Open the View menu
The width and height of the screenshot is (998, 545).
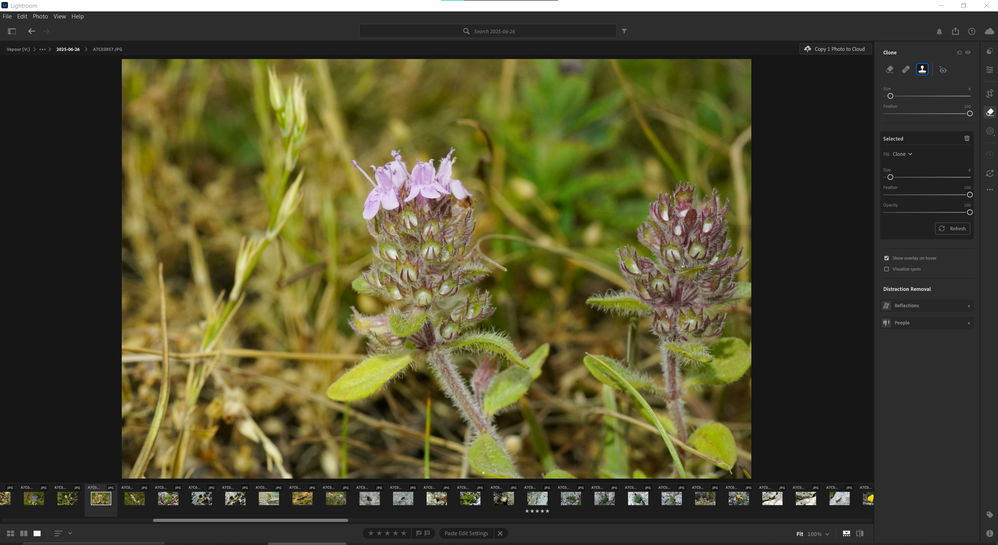click(x=59, y=17)
